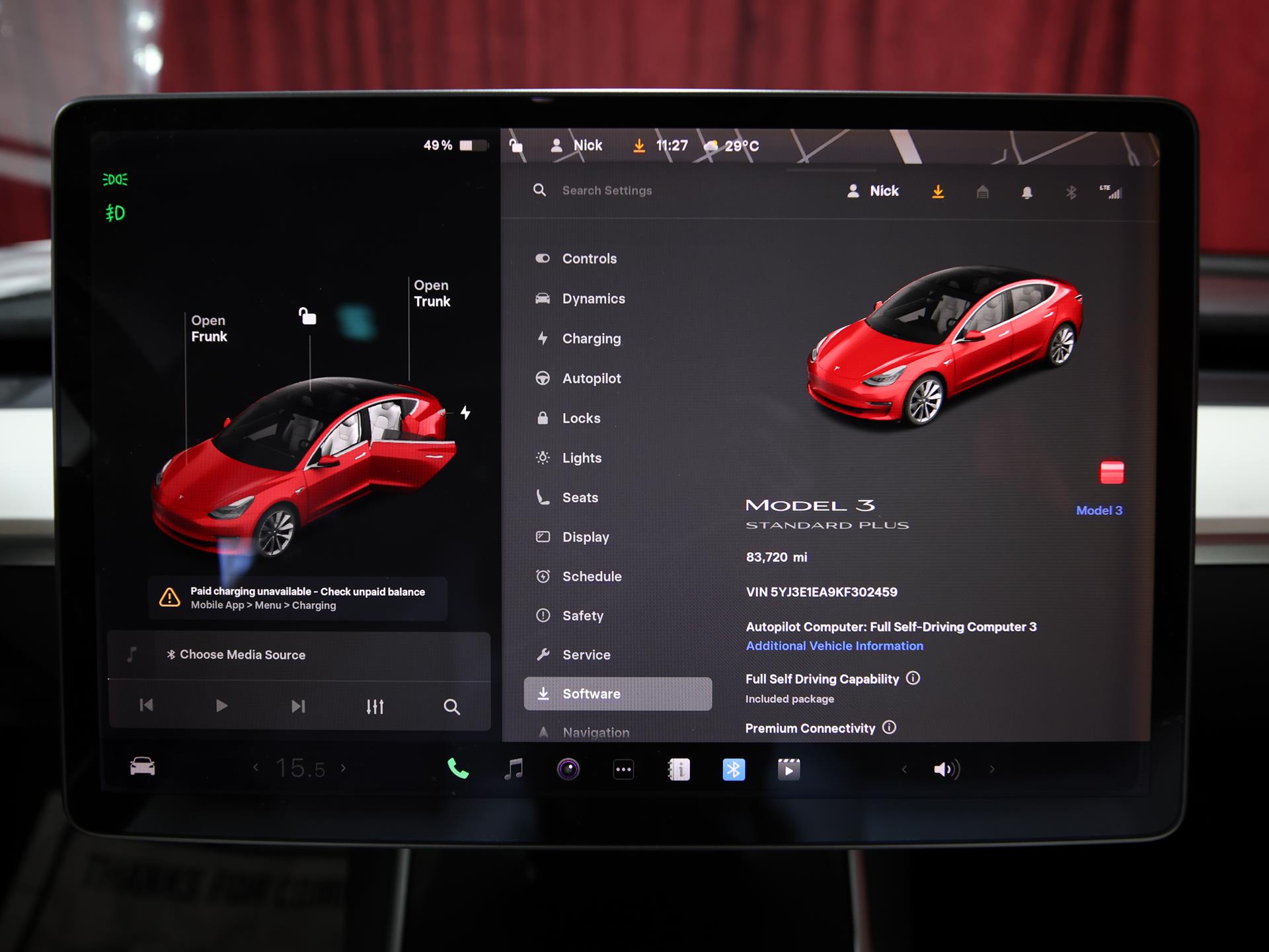This screenshot has width=1269, height=952.
Task: Open the Phone app in bottom bar
Action: tap(458, 769)
